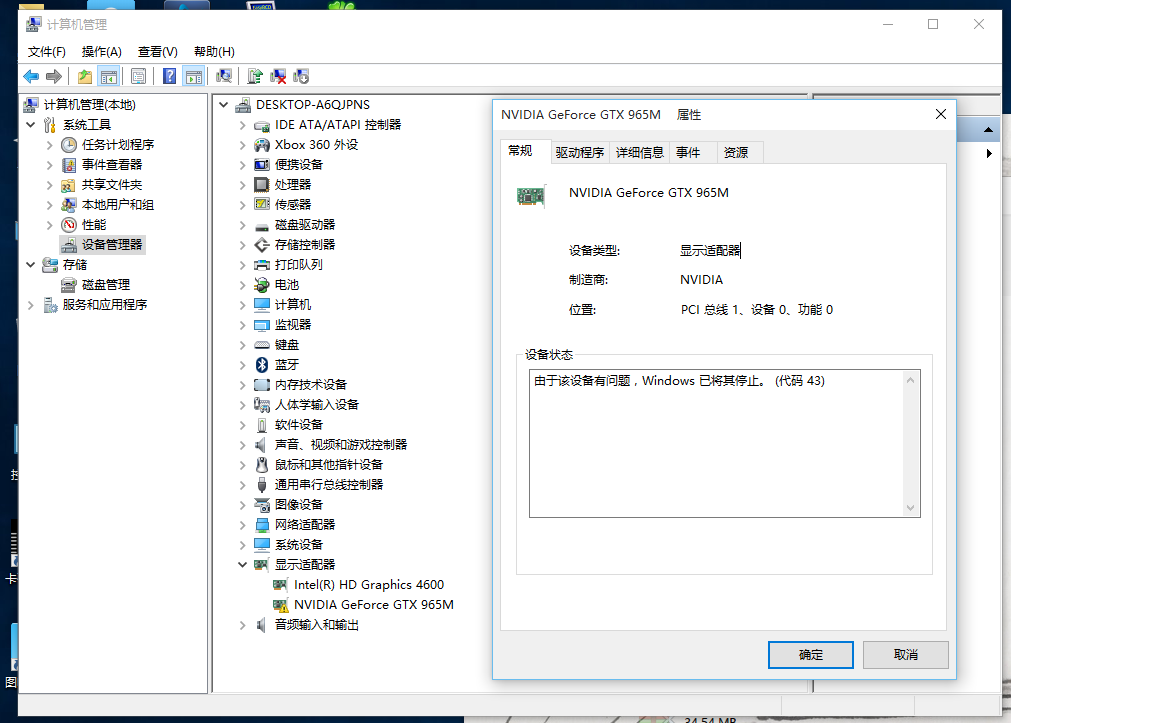Select Disk Management 磁盘管理

[x=106, y=284]
